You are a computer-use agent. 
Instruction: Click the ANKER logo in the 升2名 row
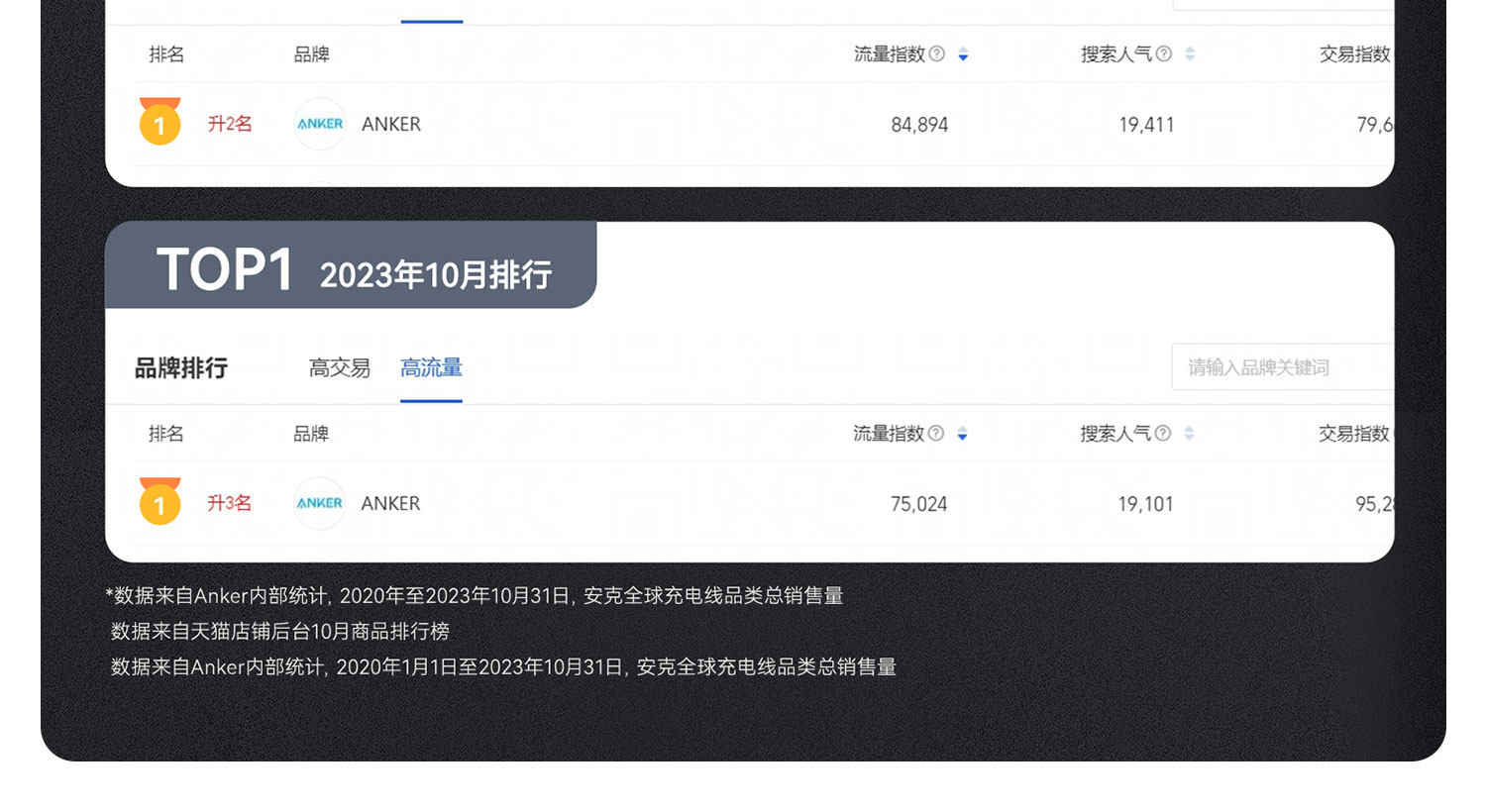pyautogui.click(x=320, y=124)
